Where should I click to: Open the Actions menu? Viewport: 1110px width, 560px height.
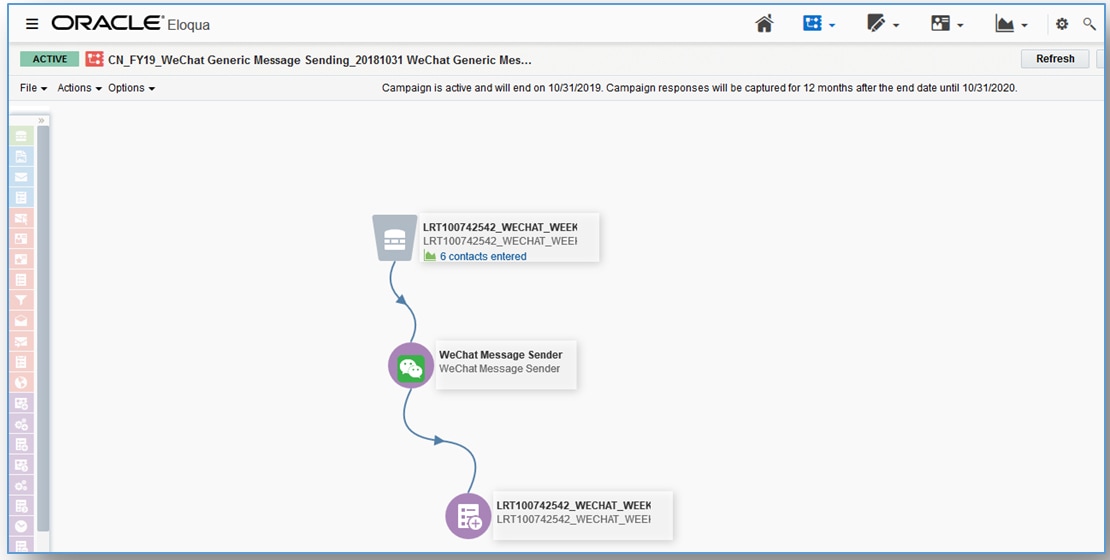point(79,88)
